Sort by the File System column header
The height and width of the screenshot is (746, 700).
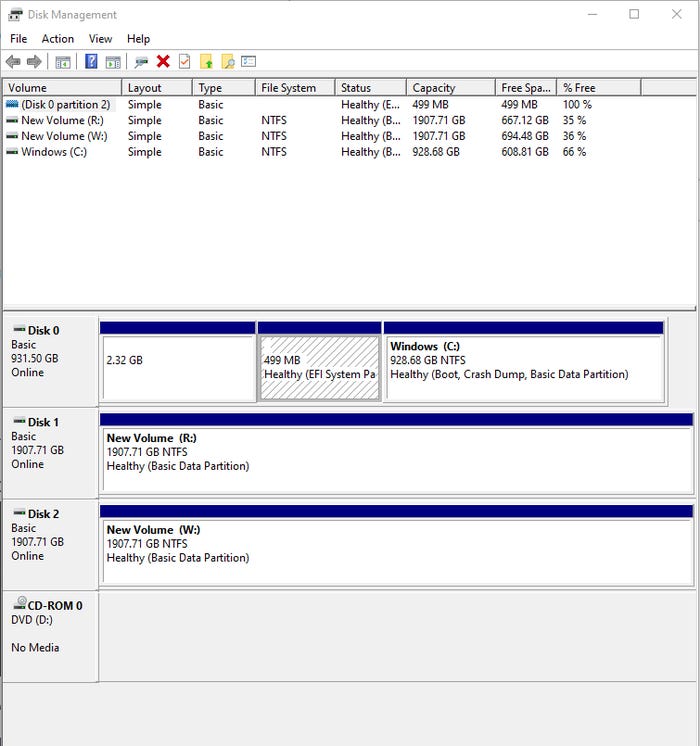(x=295, y=88)
